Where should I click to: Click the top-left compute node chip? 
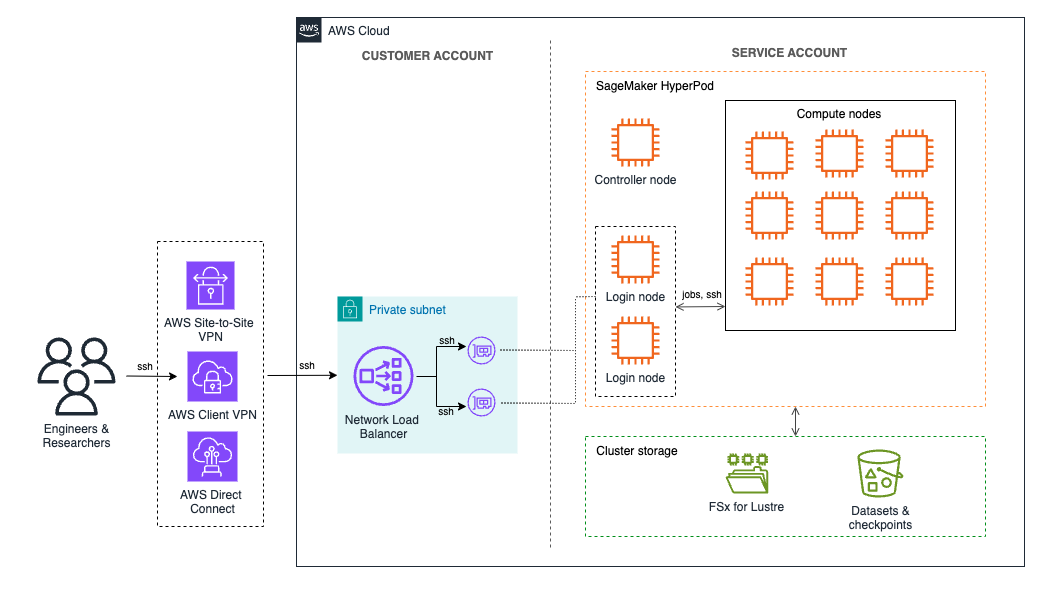pos(769,154)
